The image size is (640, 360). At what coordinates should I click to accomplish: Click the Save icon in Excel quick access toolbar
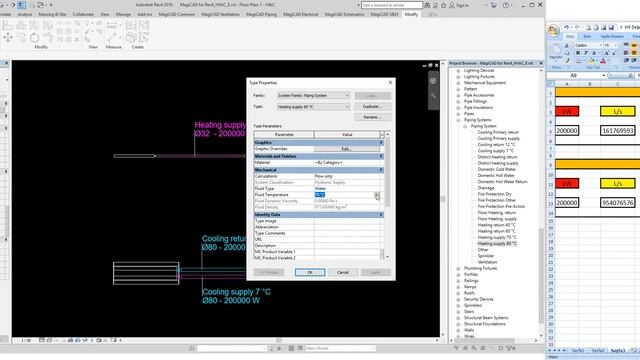[611, 27]
